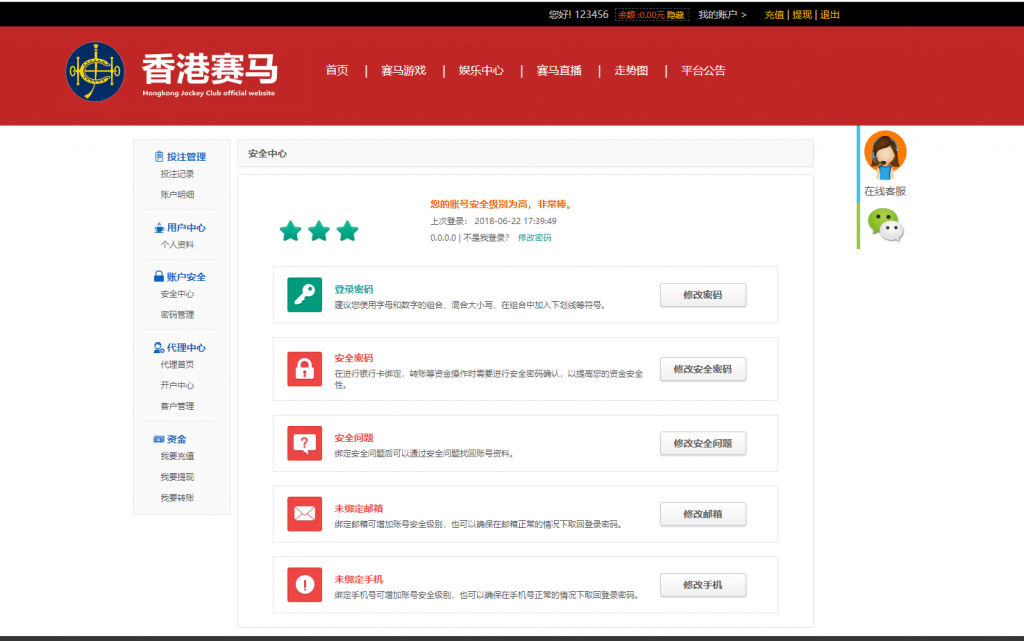Select 走势图 from the navigation bar
This screenshot has height=641, width=1024.
tap(631, 71)
